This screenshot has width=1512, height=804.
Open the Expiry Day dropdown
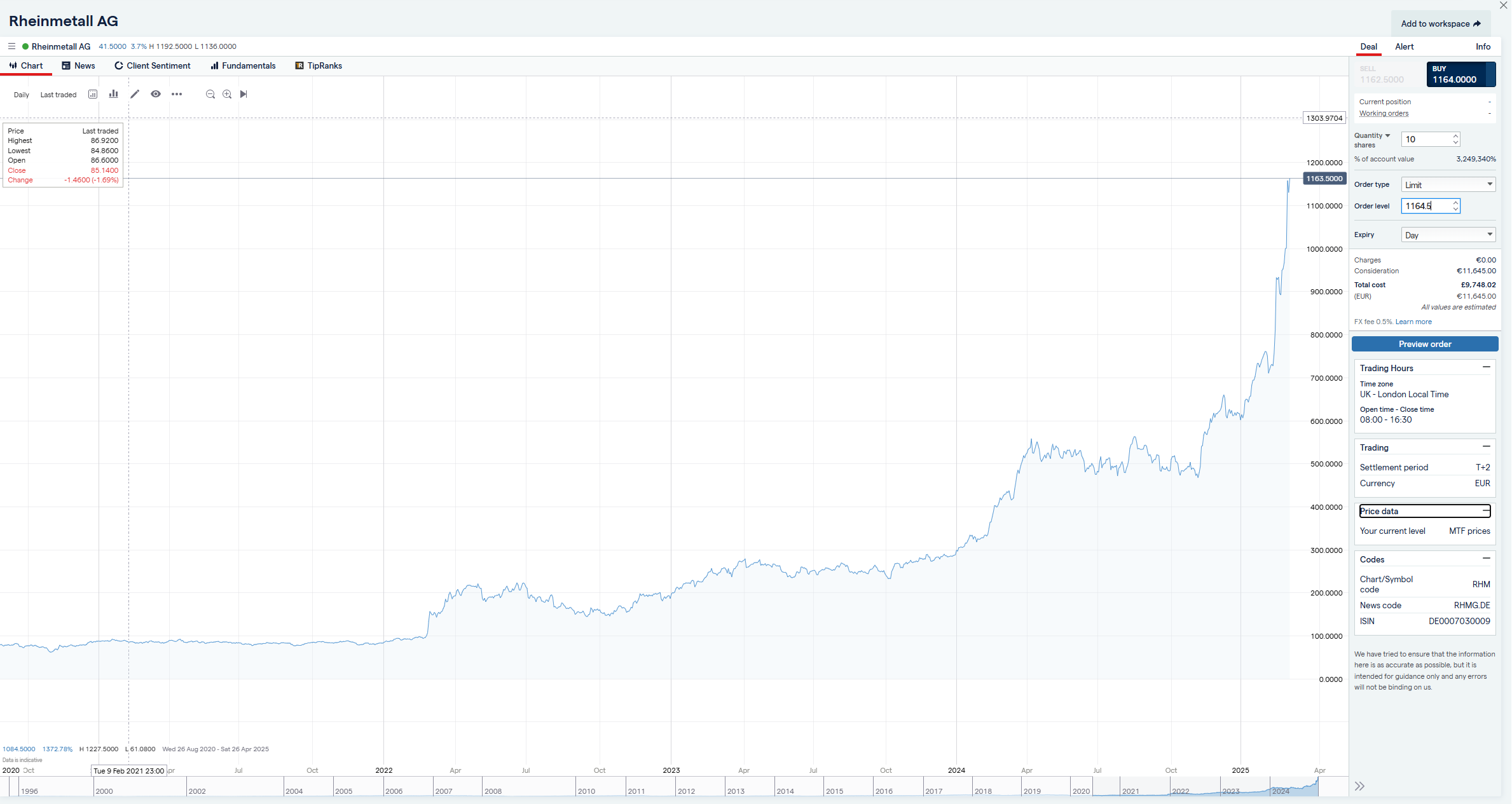coord(1448,235)
